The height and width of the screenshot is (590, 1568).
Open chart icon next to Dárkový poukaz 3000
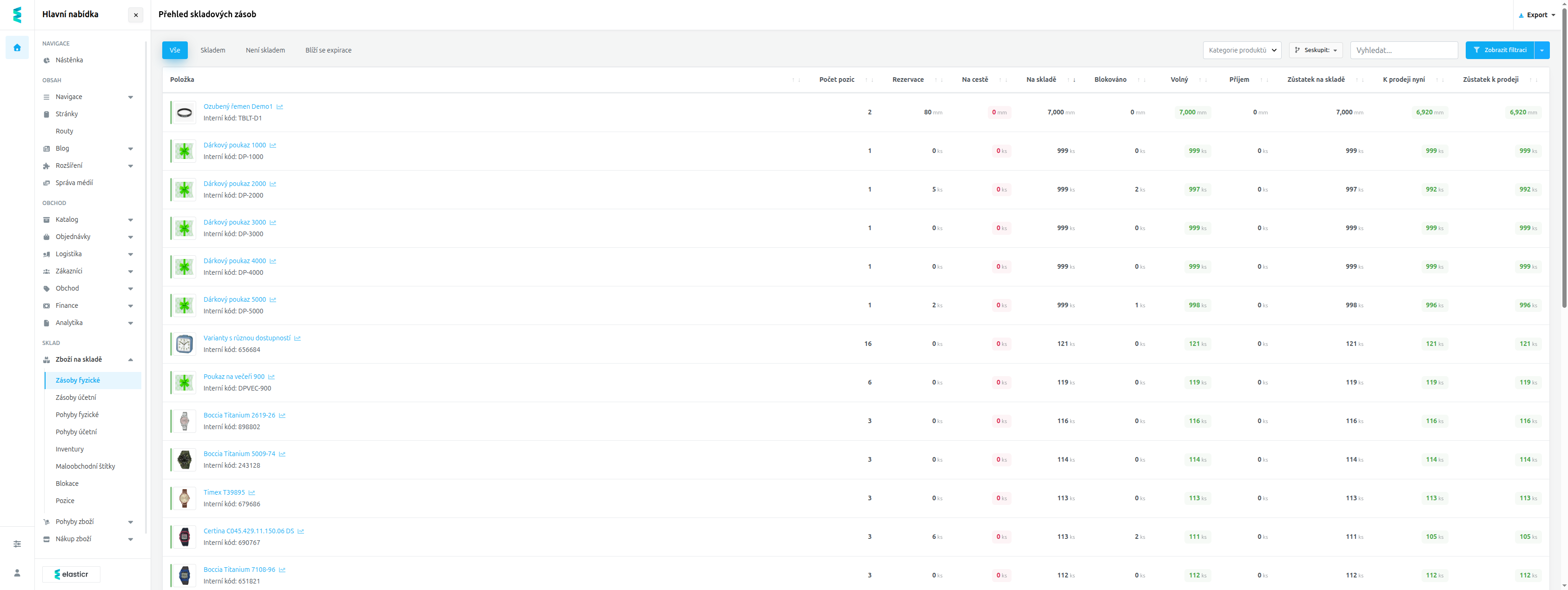pos(273,223)
